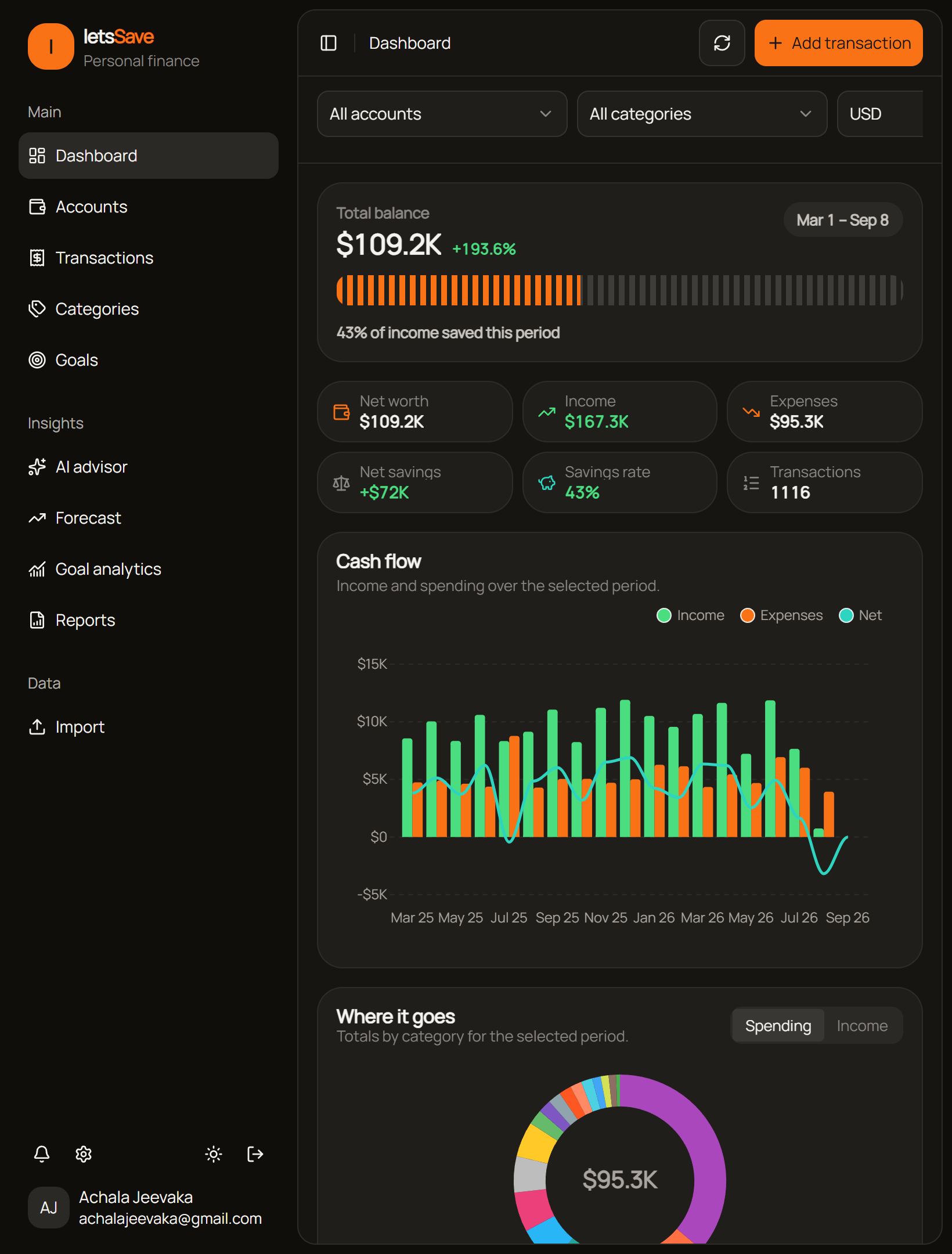Toggle Income series in chart legend
The image size is (952, 1254).
690,615
